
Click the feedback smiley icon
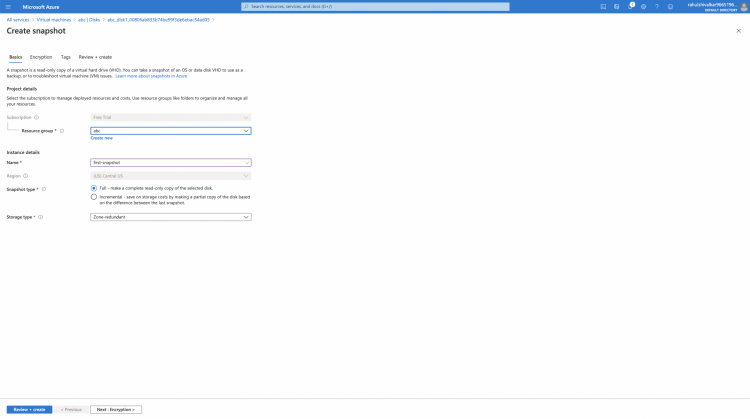(x=670, y=6)
